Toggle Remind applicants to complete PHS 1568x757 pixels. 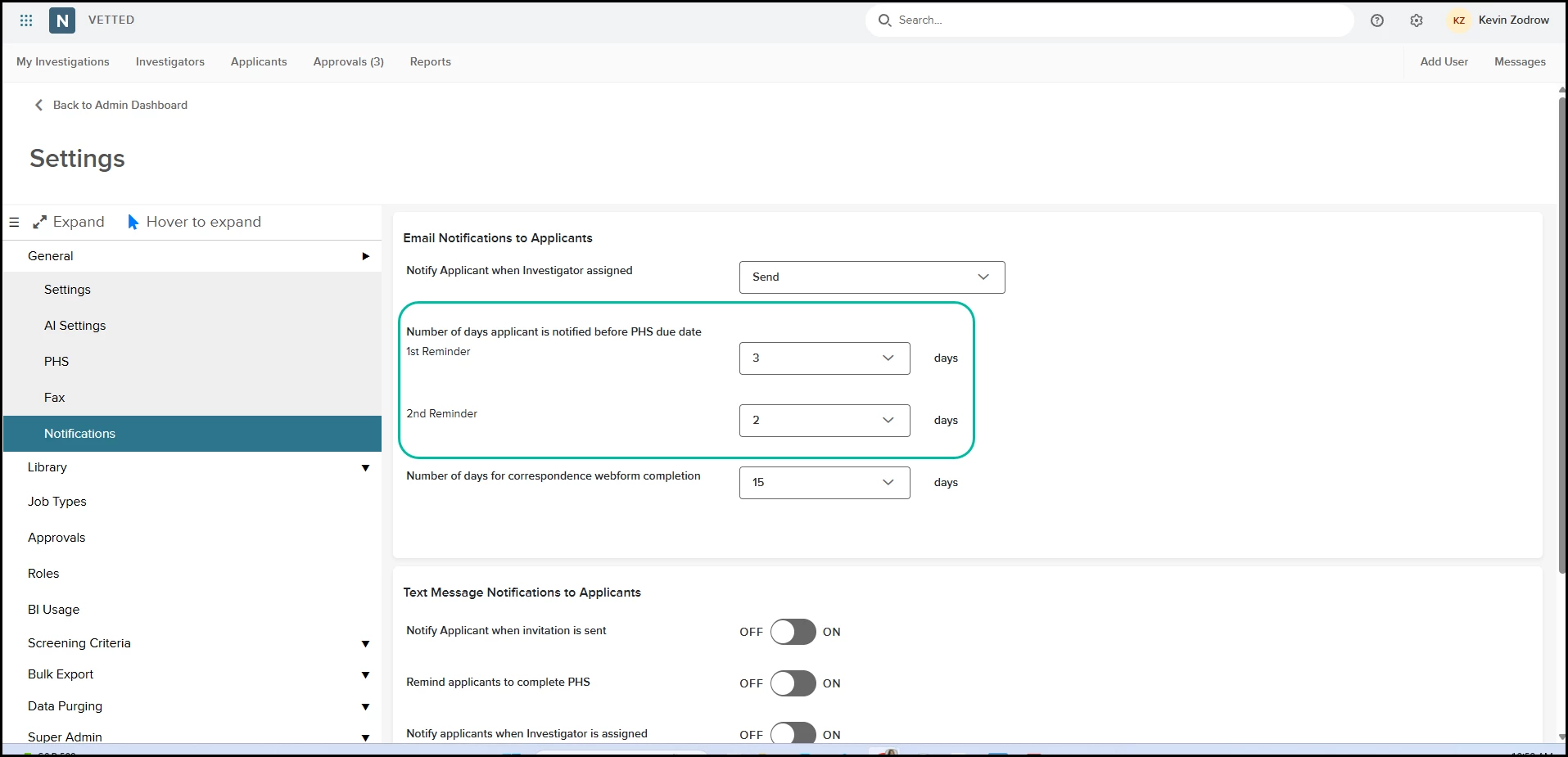(793, 683)
